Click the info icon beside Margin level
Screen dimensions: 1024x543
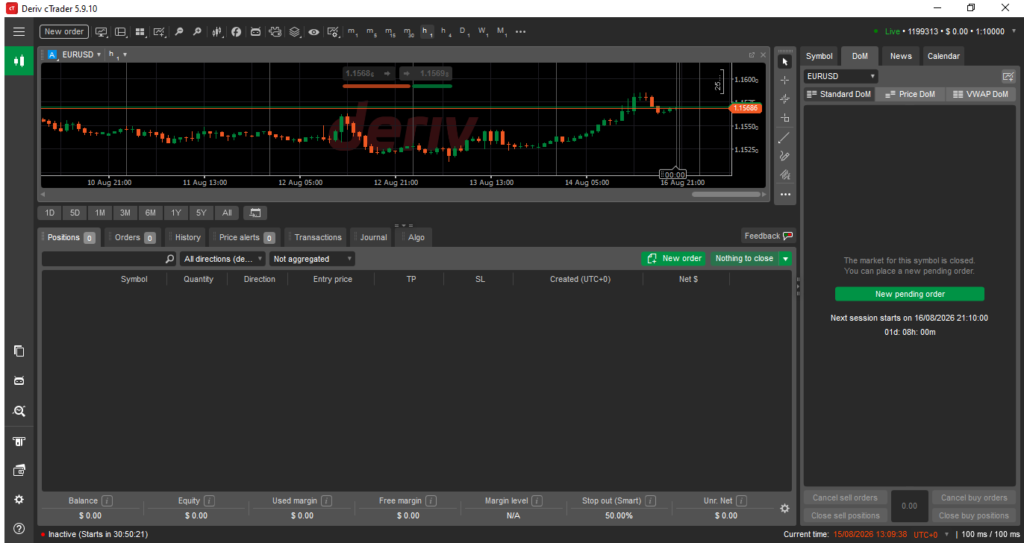click(x=537, y=501)
